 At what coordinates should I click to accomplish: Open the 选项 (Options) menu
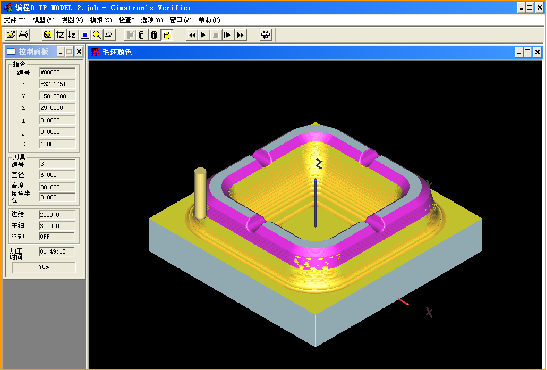pyautogui.click(x=152, y=20)
